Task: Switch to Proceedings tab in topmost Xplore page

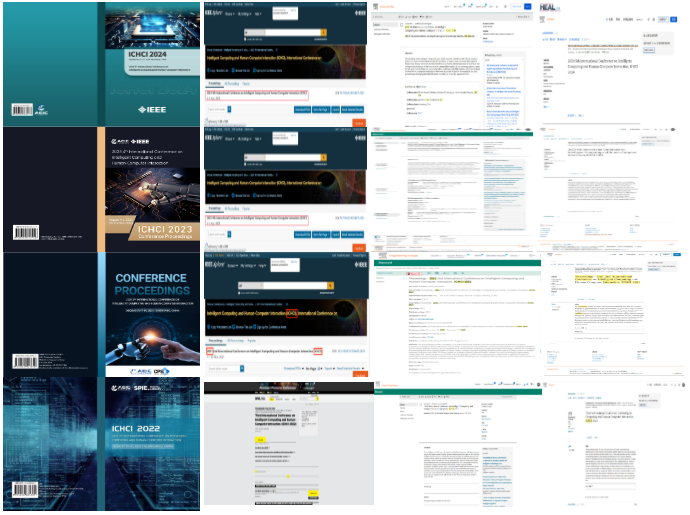Action: (x=215, y=84)
